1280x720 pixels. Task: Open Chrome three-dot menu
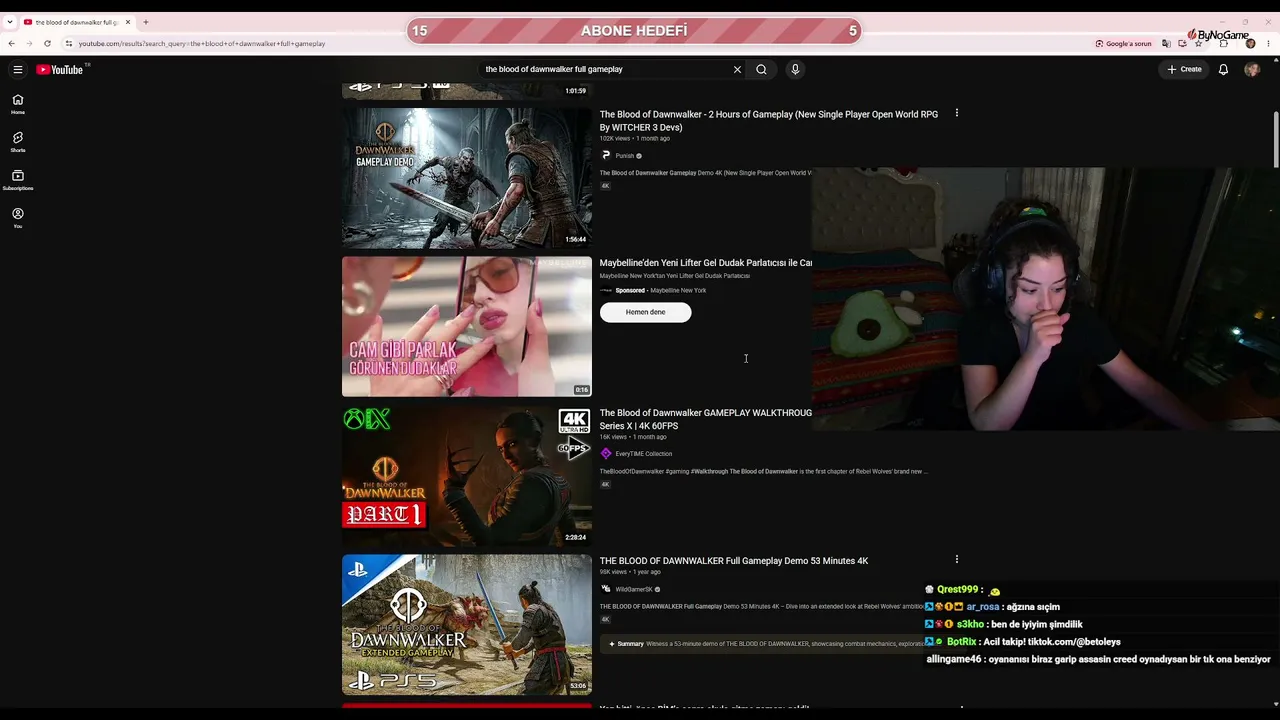(1269, 44)
